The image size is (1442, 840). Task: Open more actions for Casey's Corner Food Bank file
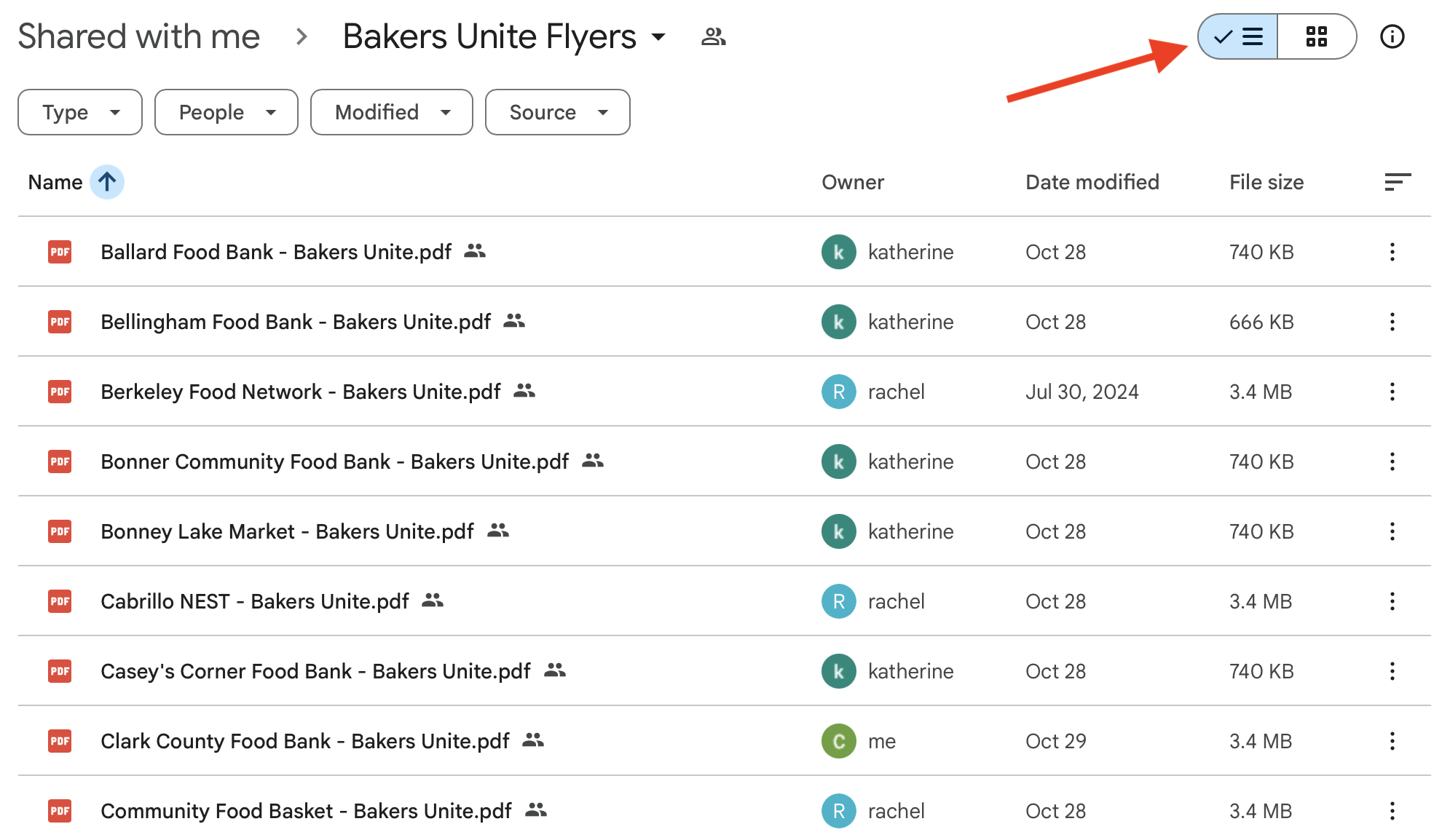(1392, 671)
